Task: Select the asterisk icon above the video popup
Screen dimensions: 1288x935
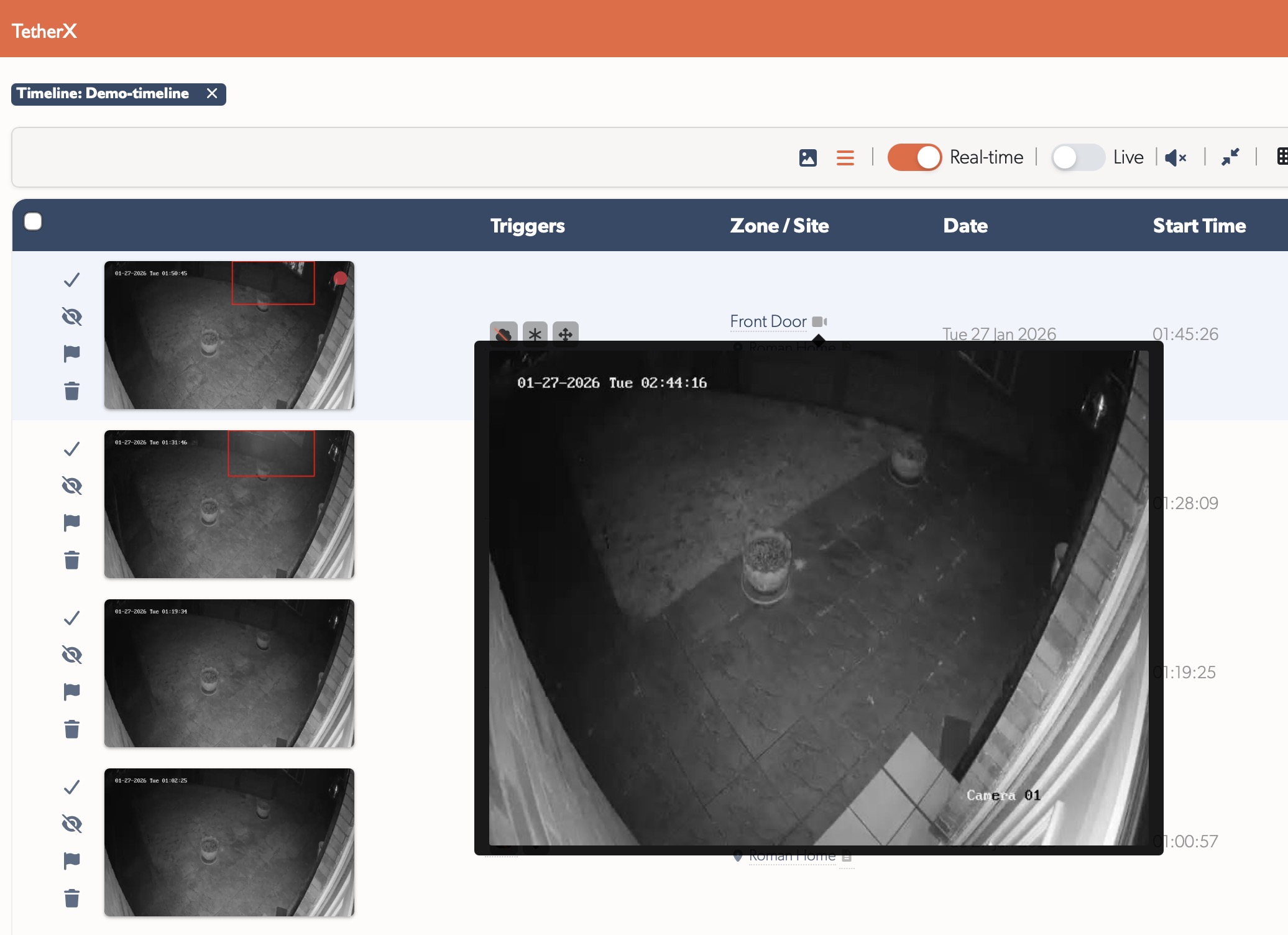Action: click(x=535, y=334)
